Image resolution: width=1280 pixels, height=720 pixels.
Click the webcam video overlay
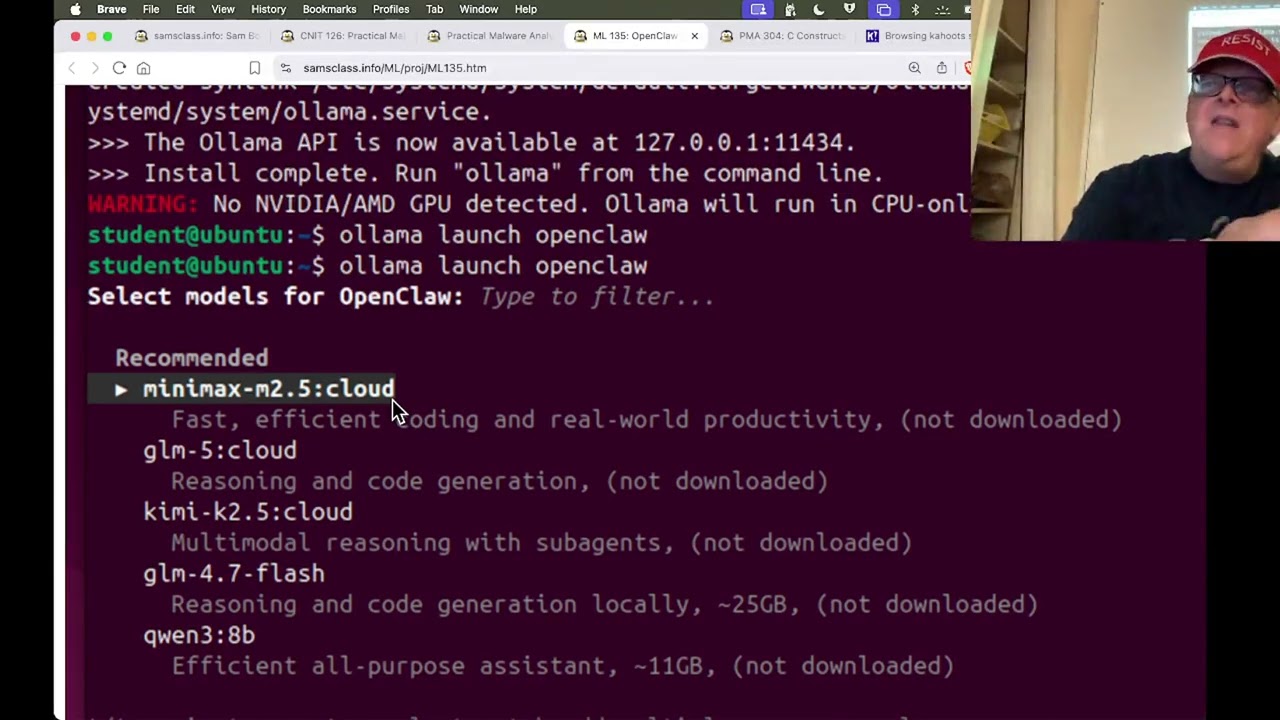1125,120
